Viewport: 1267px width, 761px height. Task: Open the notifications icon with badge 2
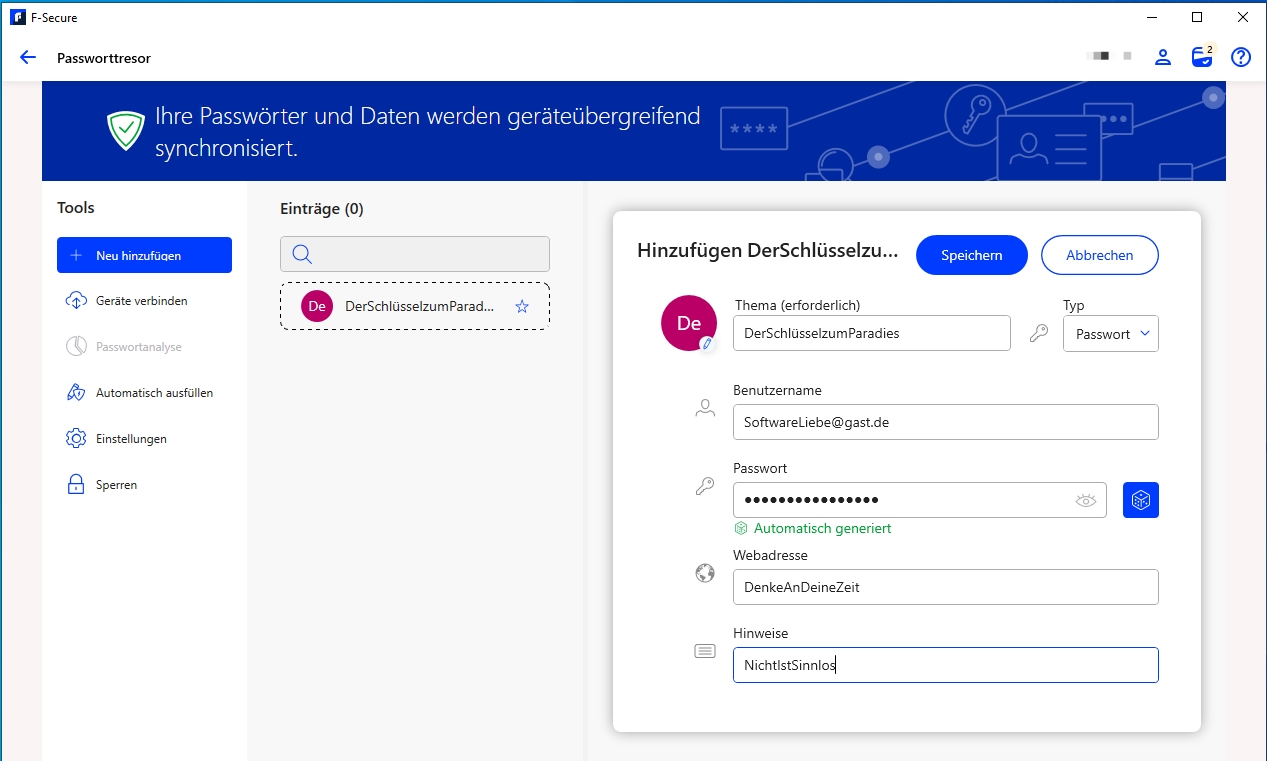coord(1202,57)
